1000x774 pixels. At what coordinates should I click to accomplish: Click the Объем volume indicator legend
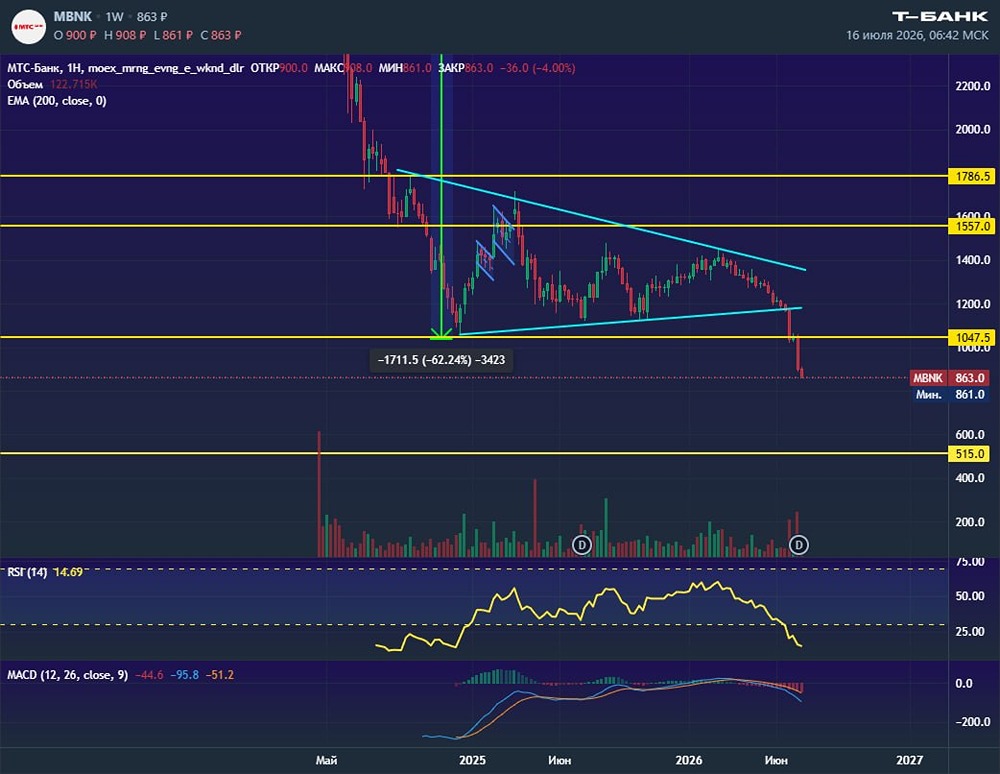coord(25,84)
